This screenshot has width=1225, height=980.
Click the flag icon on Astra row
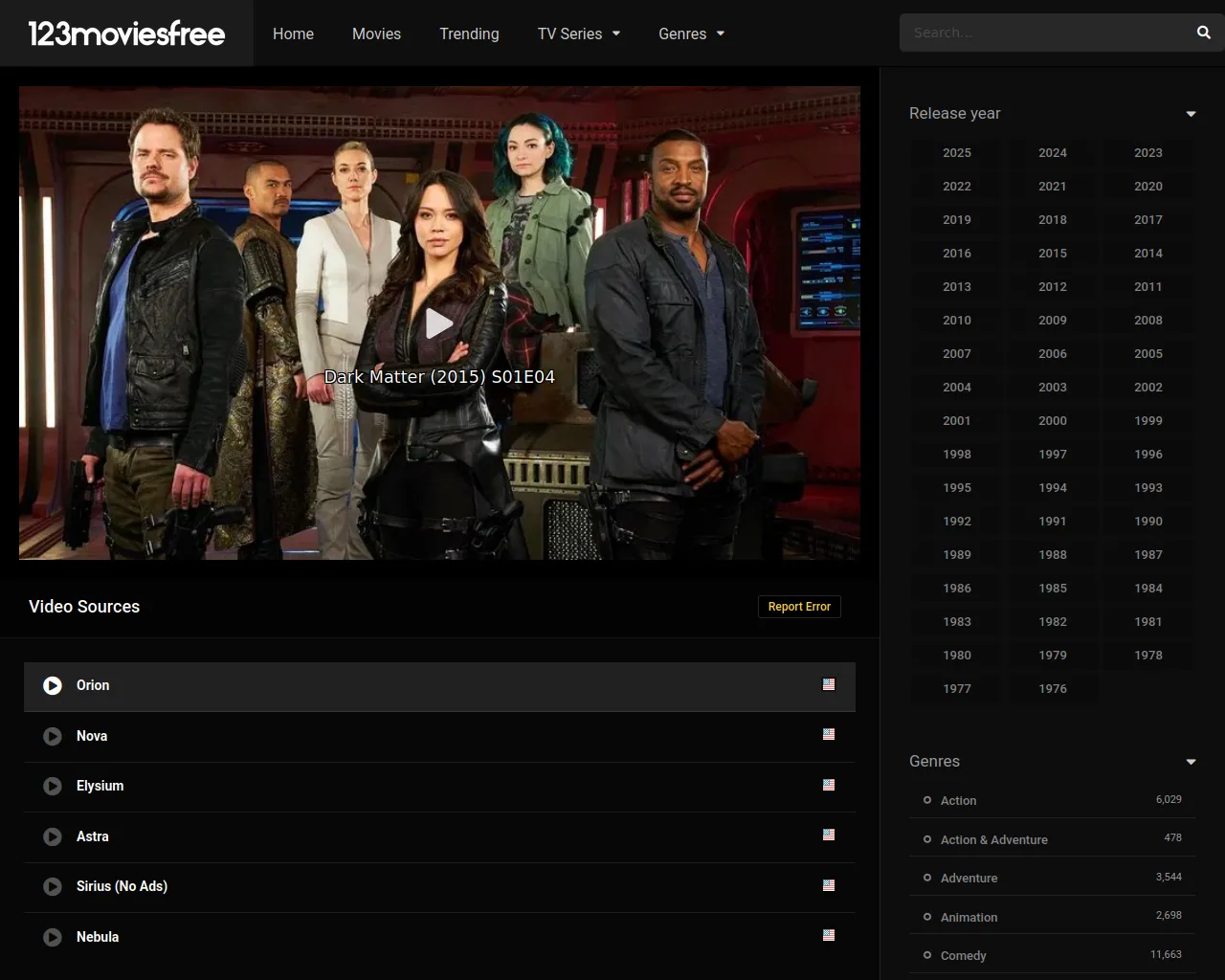(829, 835)
